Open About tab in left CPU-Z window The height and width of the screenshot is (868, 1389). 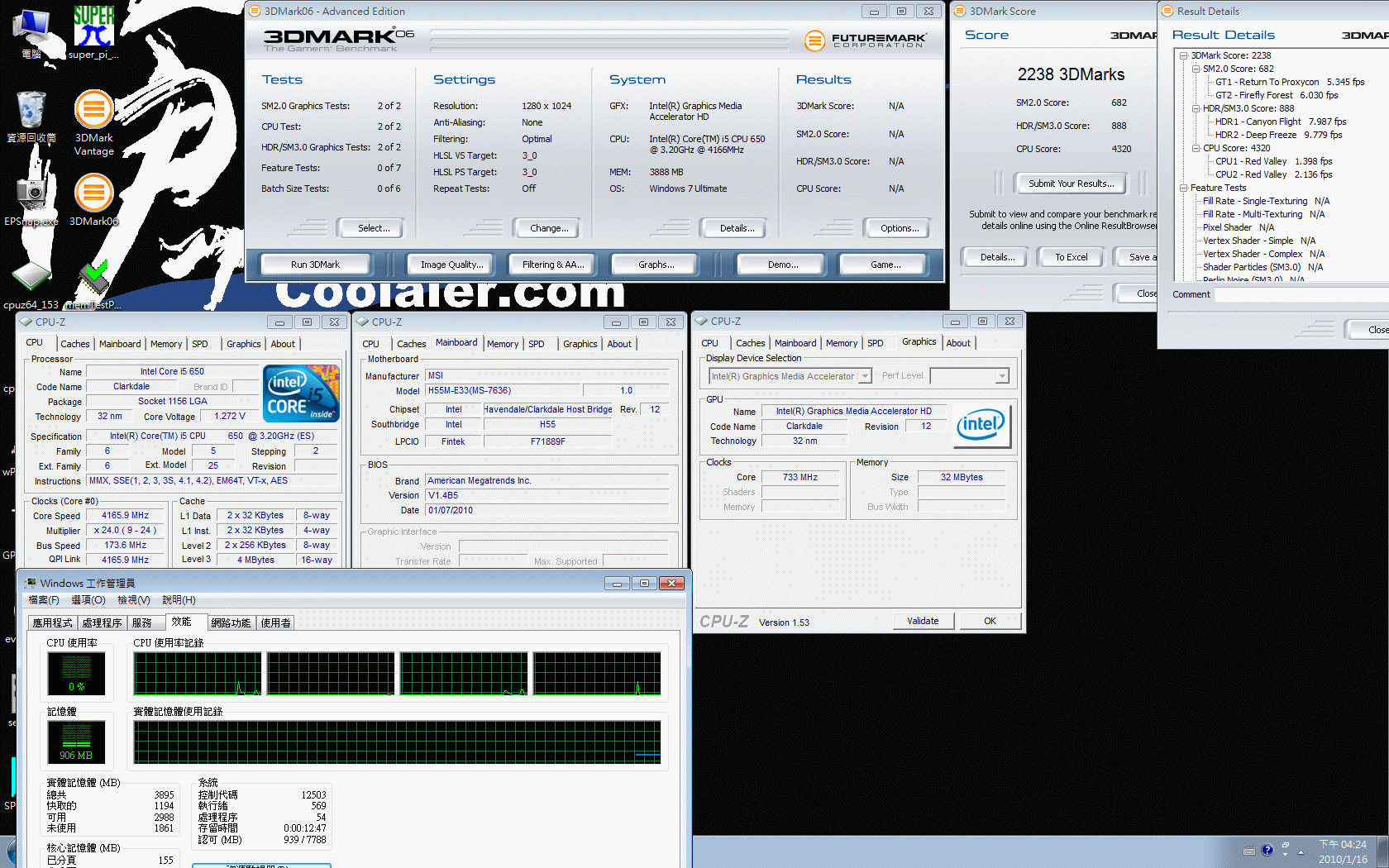tap(283, 344)
